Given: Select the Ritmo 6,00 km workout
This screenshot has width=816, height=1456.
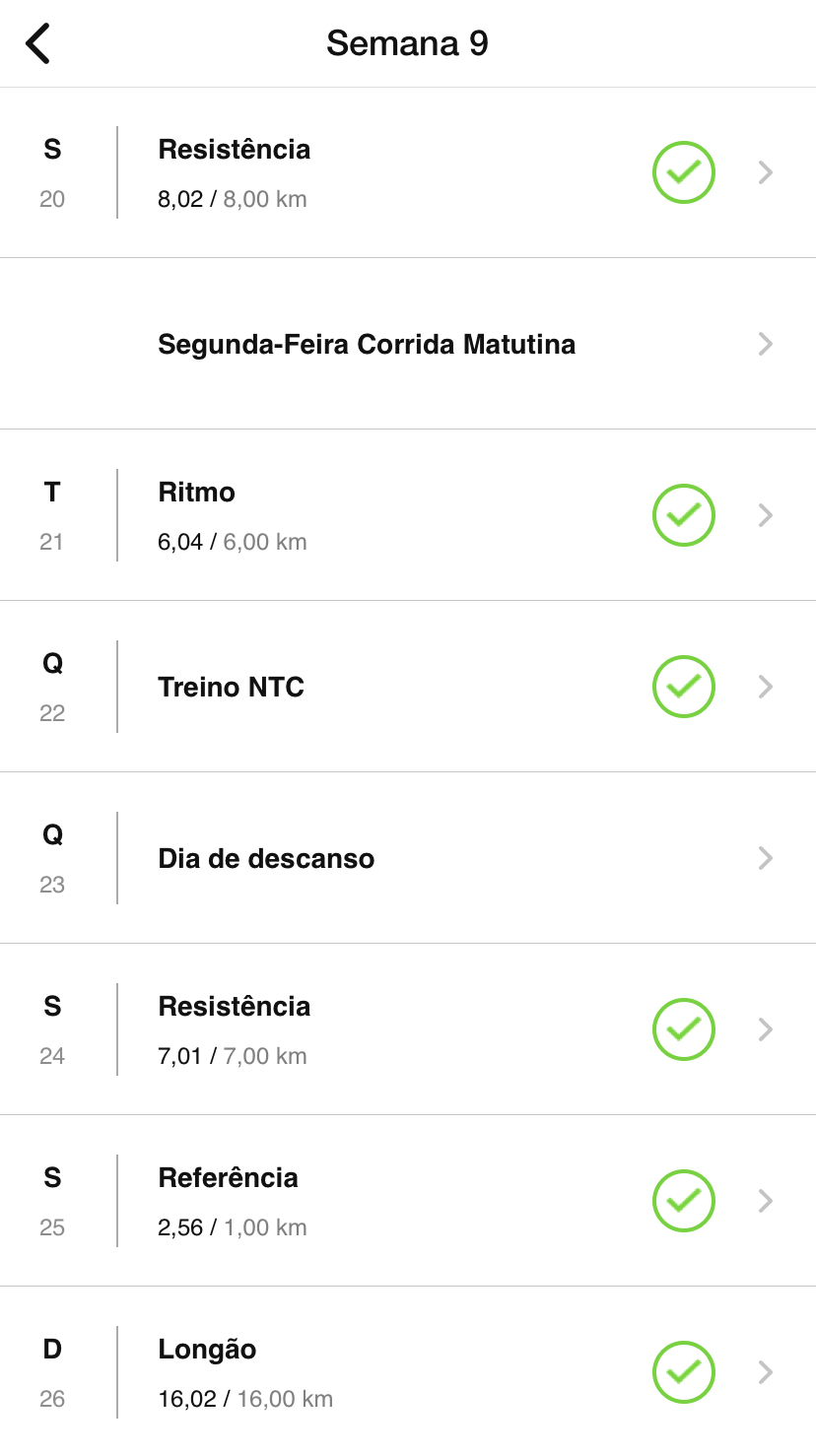Looking at the screenshot, I should (x=233, y=515).
